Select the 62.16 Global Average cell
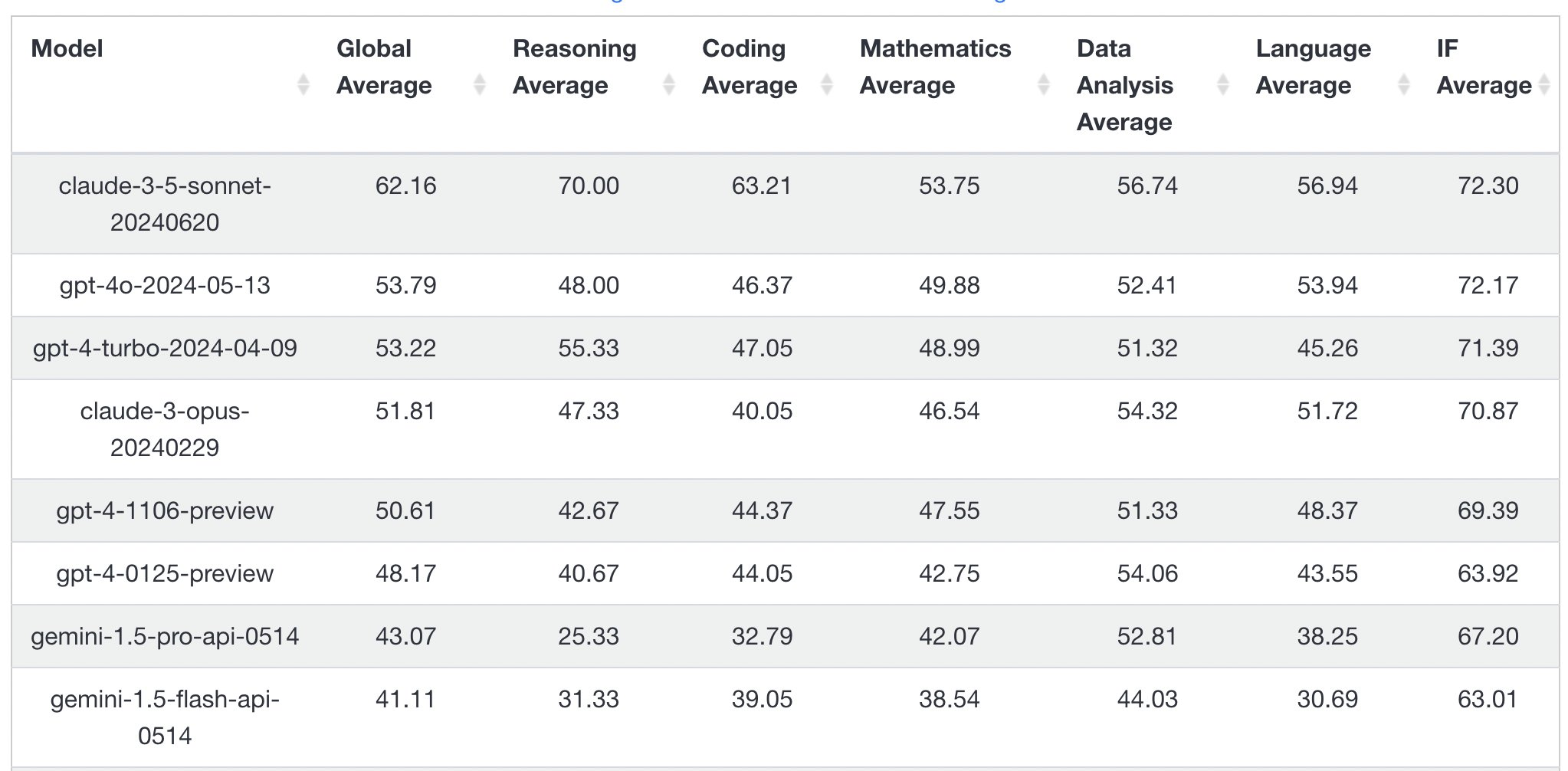 [405, 186]
